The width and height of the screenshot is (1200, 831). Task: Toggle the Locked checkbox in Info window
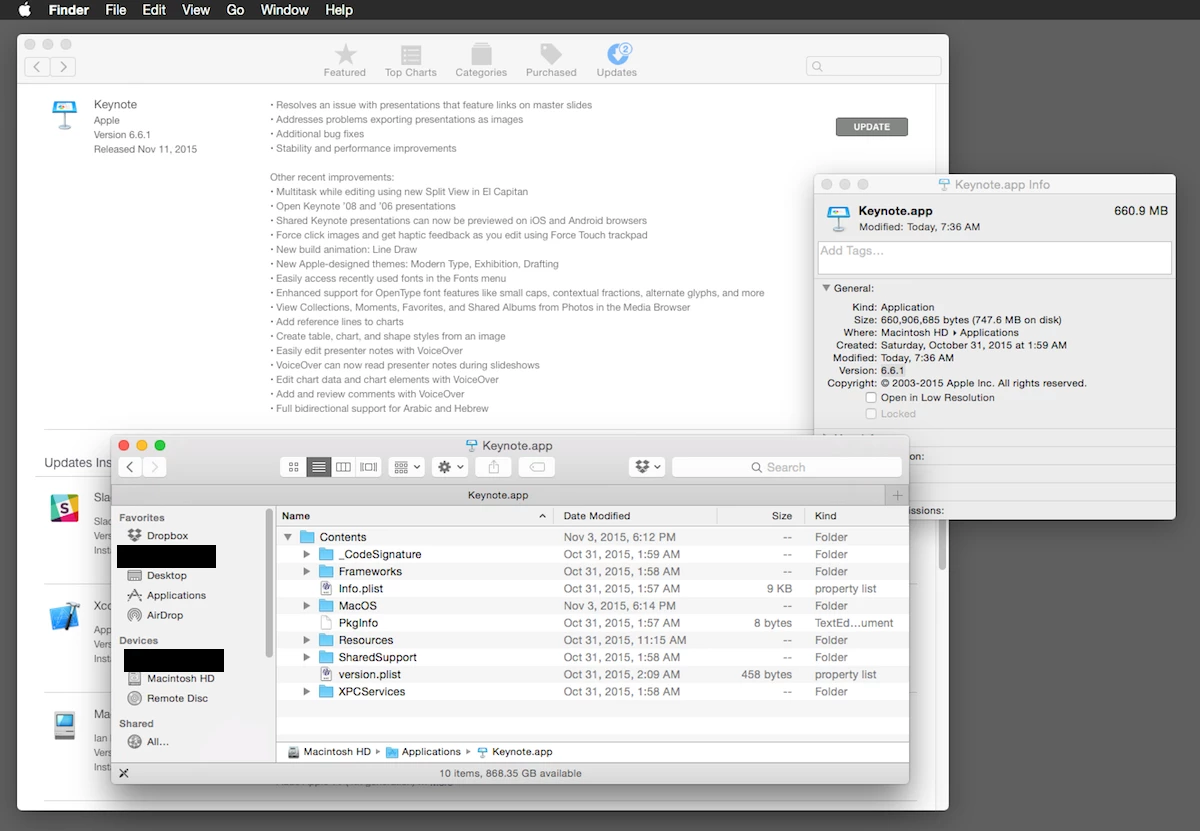[871, 413]
